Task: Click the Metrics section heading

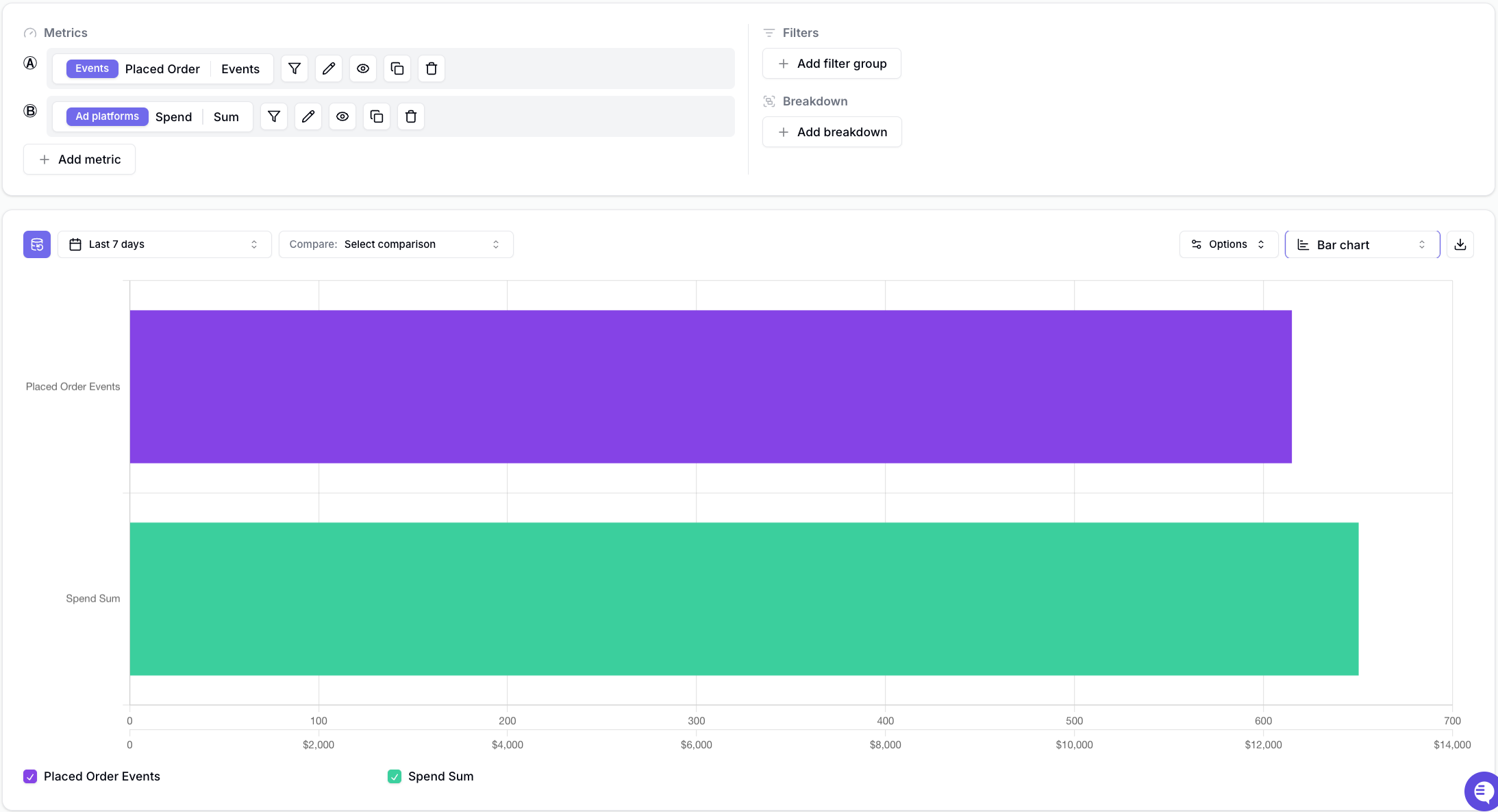Action: pos(66,33)
